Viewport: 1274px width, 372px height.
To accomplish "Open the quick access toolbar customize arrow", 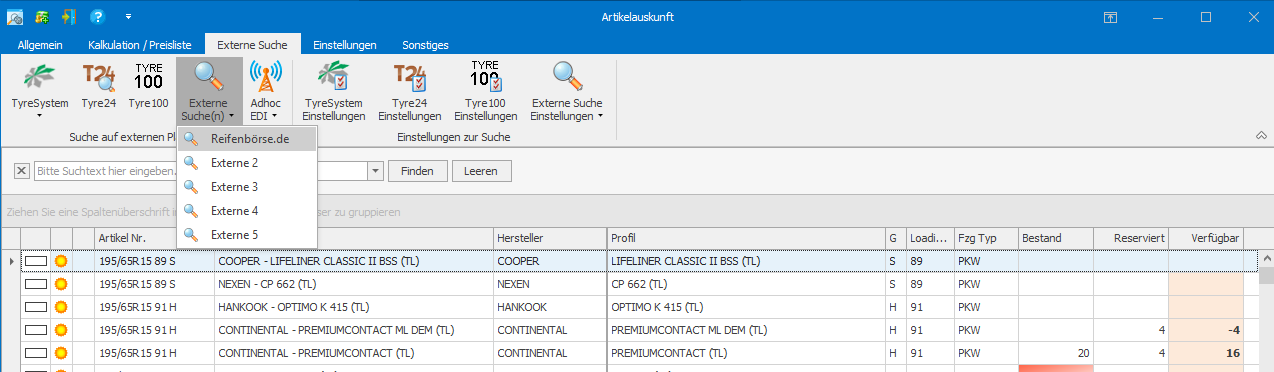I will tap(128, 17).
